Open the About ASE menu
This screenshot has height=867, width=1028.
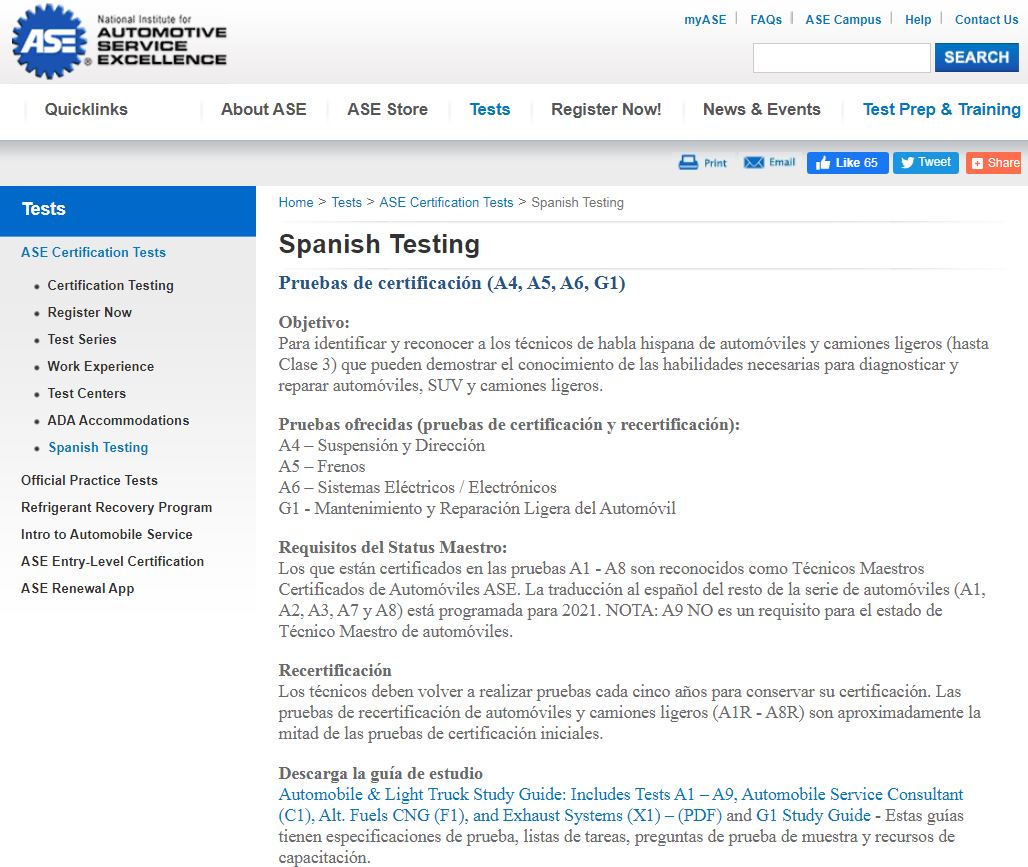pyautogui.click(x=263, y=110)
